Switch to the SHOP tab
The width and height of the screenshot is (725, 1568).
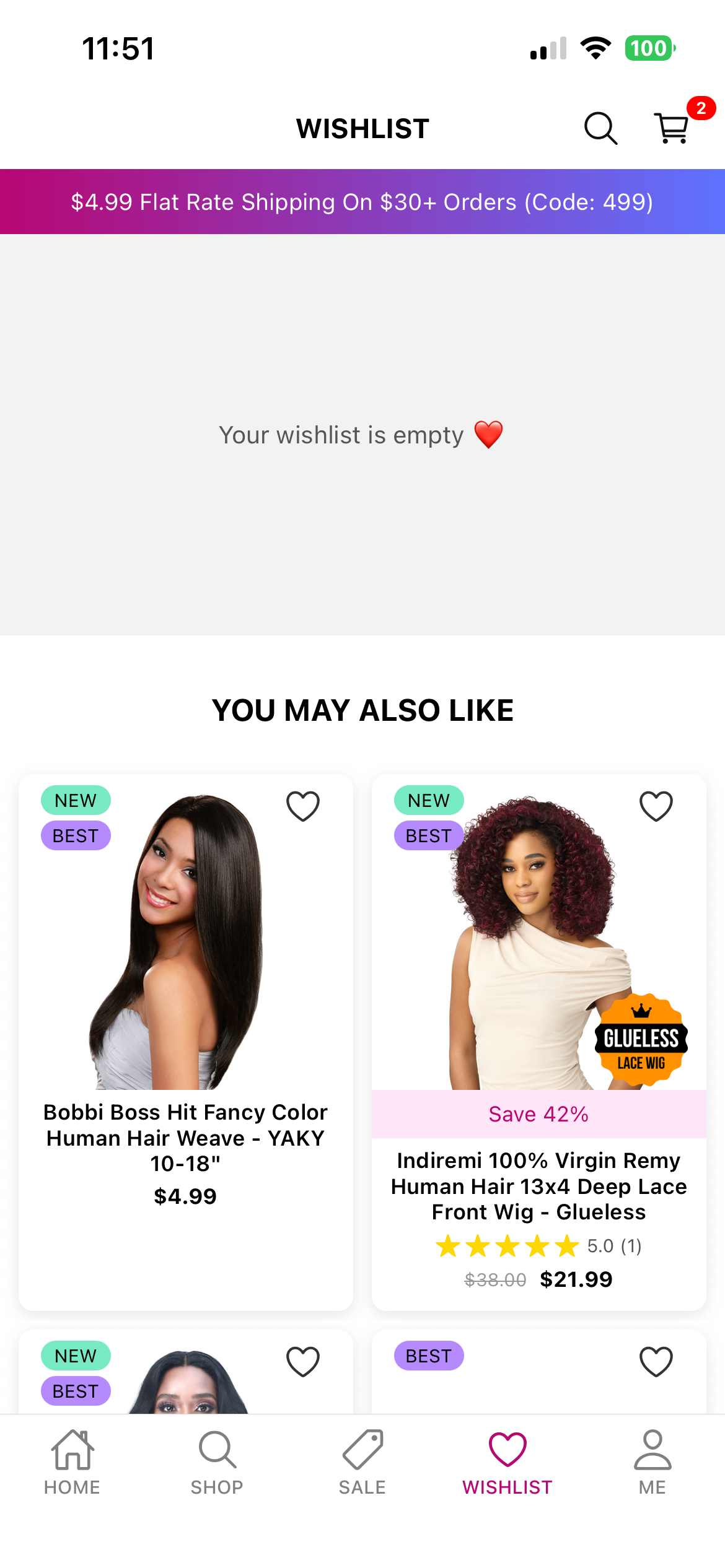coord(217,1463)
